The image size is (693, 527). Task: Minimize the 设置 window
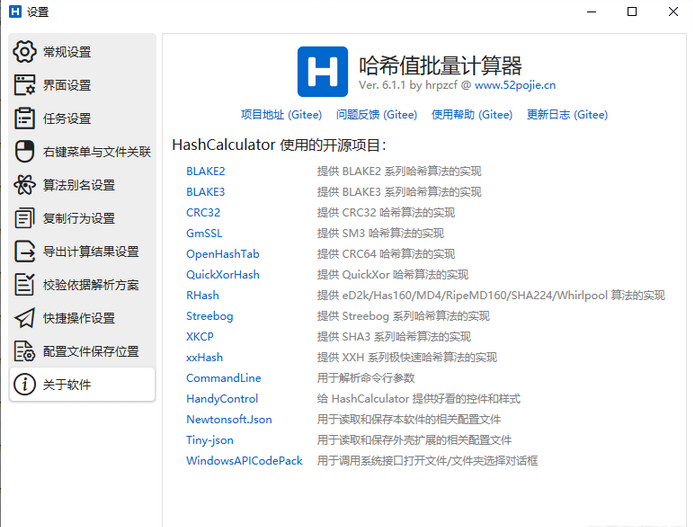[591, 11]
